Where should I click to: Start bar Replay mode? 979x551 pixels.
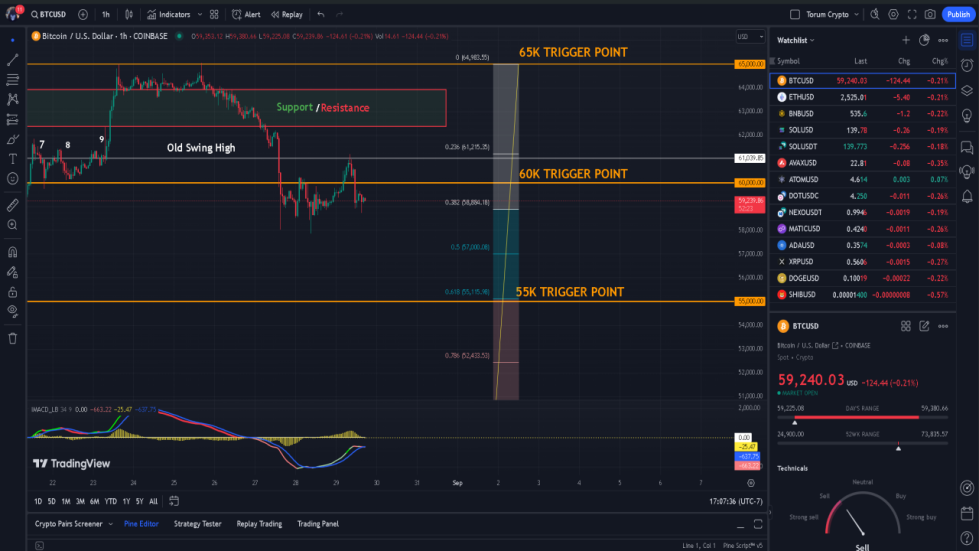tap(287, 14)
